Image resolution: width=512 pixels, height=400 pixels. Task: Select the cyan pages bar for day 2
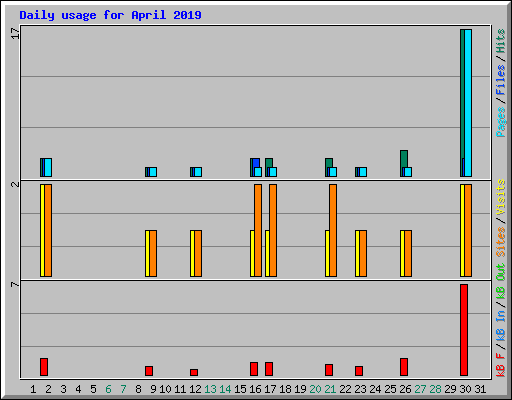click(x=48, y=168)
